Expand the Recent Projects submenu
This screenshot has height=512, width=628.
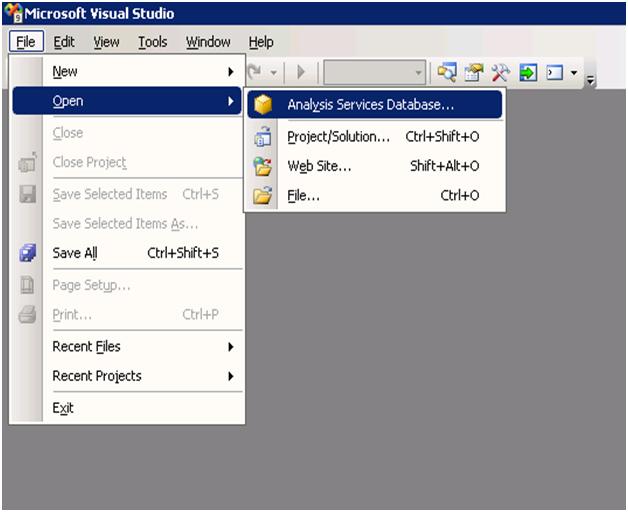tap(127, 376)
